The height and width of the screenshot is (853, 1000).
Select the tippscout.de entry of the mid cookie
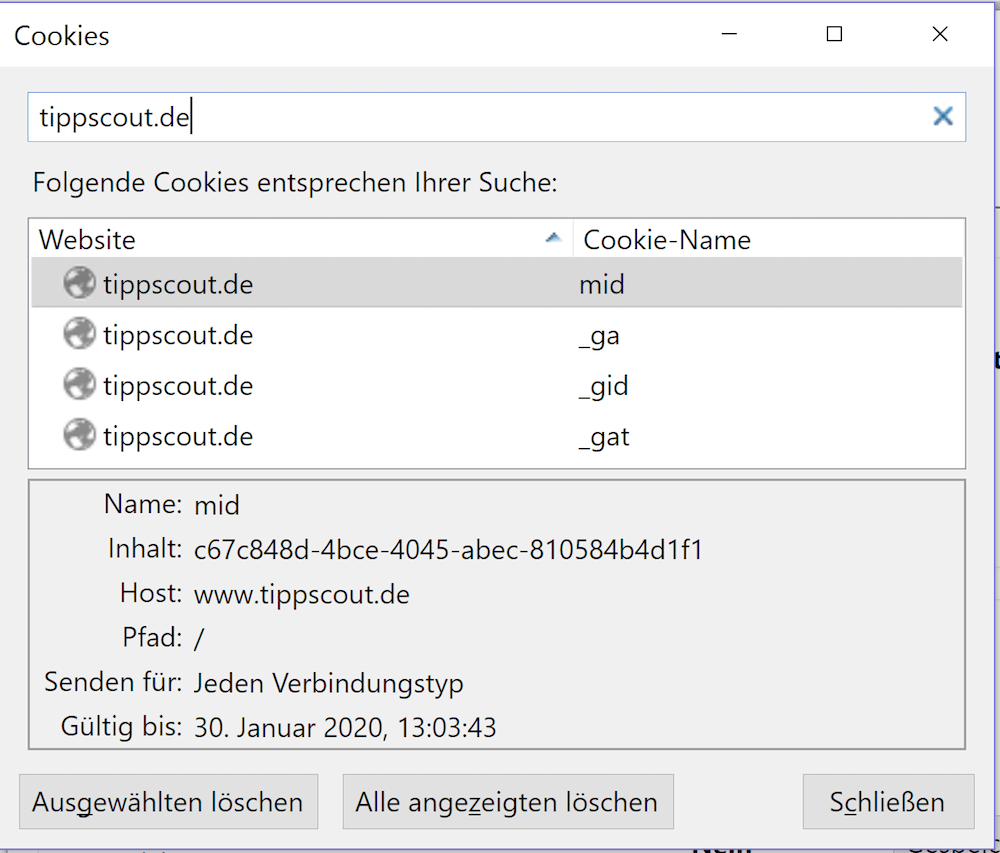click(178, 284)
